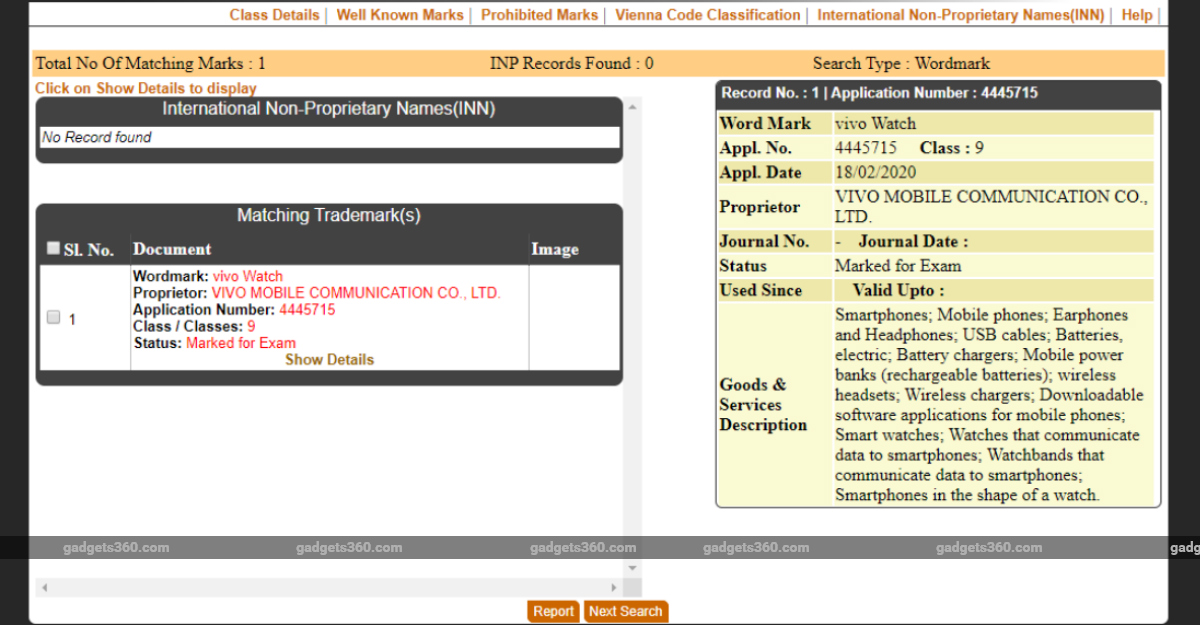Go to Prohibited Marks

point(539,15)
